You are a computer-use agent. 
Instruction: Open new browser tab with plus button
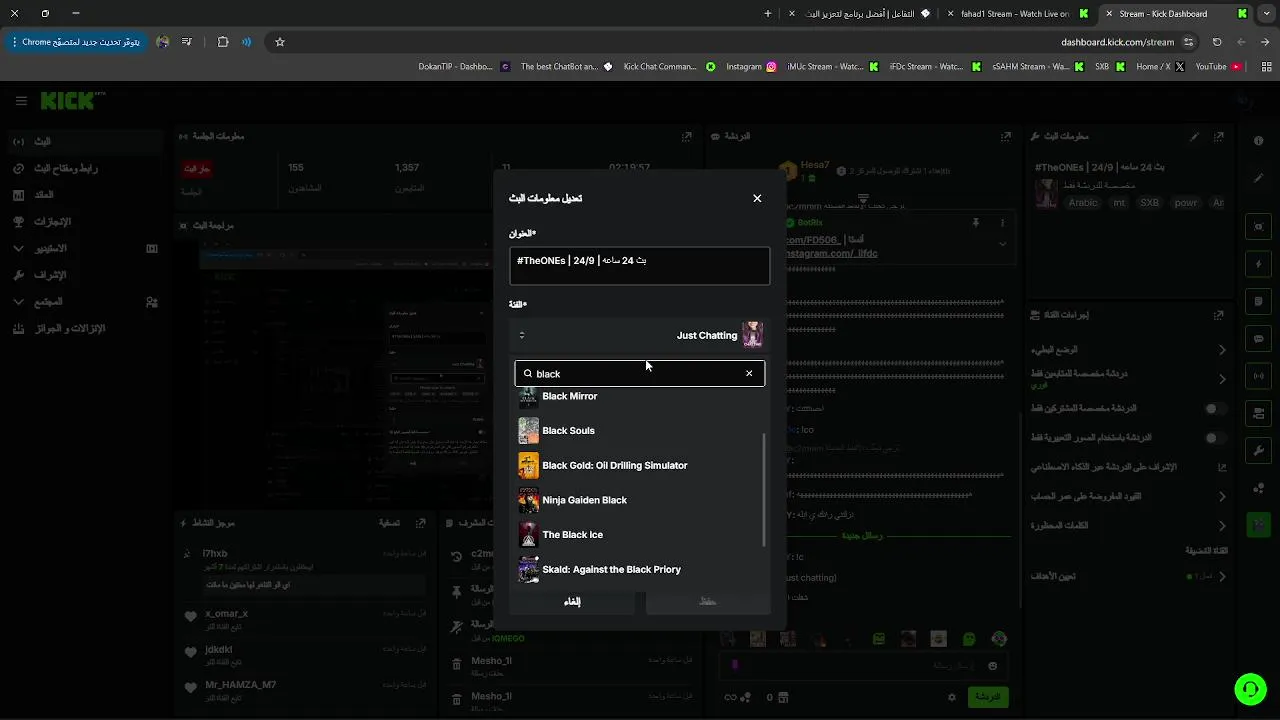[x=767, y=14]
